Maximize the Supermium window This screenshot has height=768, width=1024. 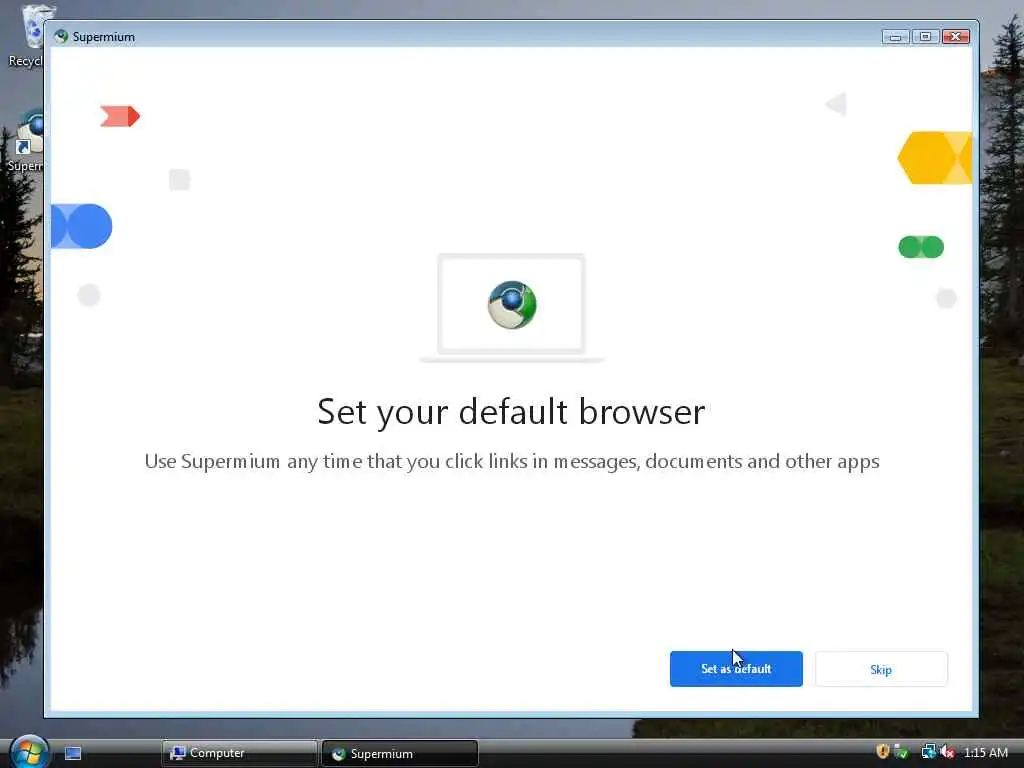(925, 37)
